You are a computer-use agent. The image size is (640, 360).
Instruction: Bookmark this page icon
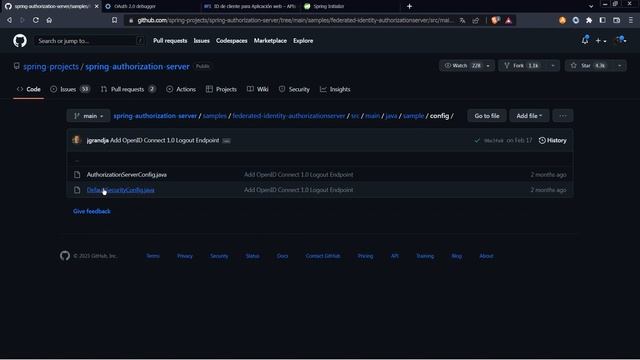[114, 20]
